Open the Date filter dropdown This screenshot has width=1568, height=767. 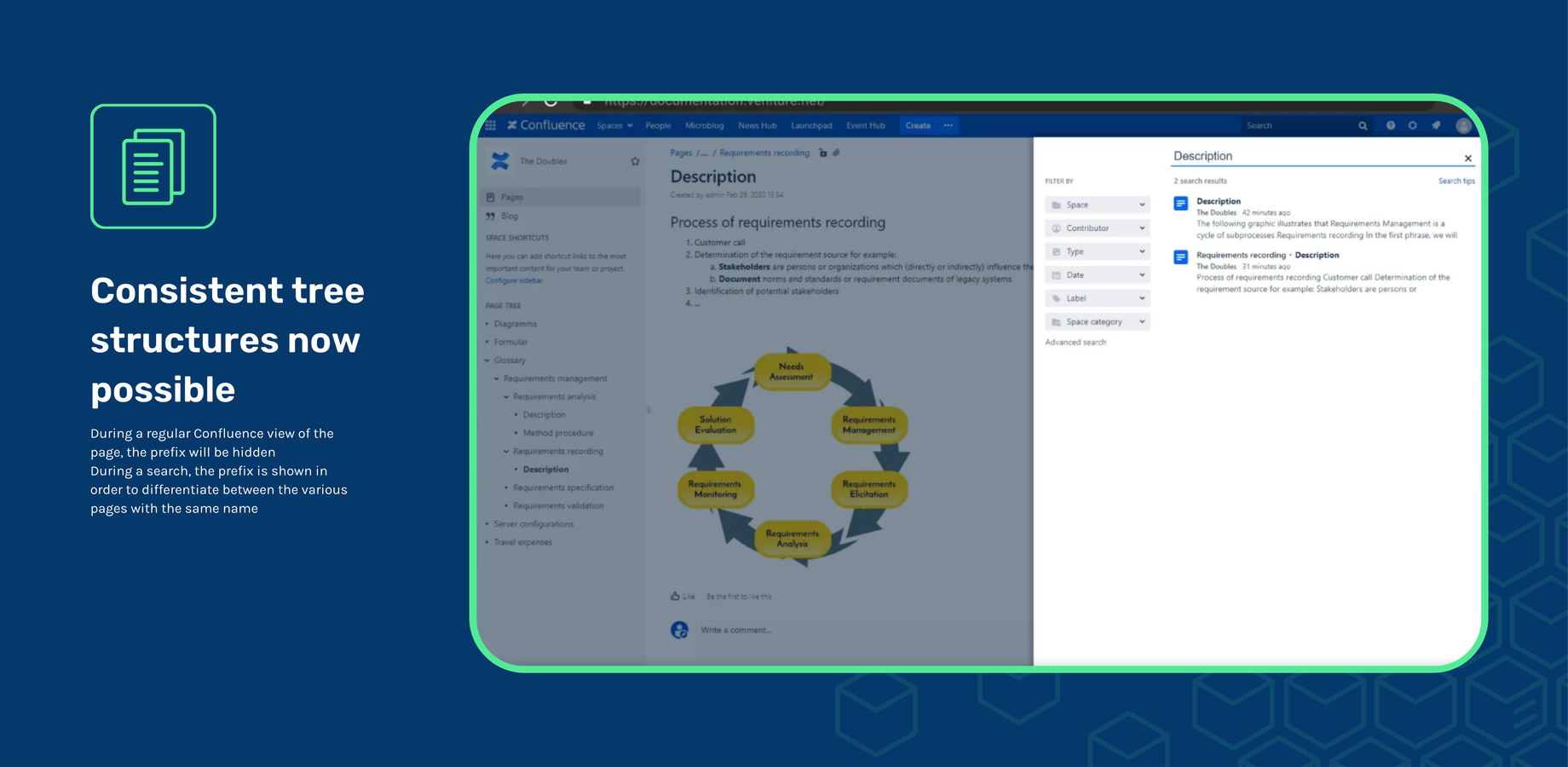[x=1098, y=275]
